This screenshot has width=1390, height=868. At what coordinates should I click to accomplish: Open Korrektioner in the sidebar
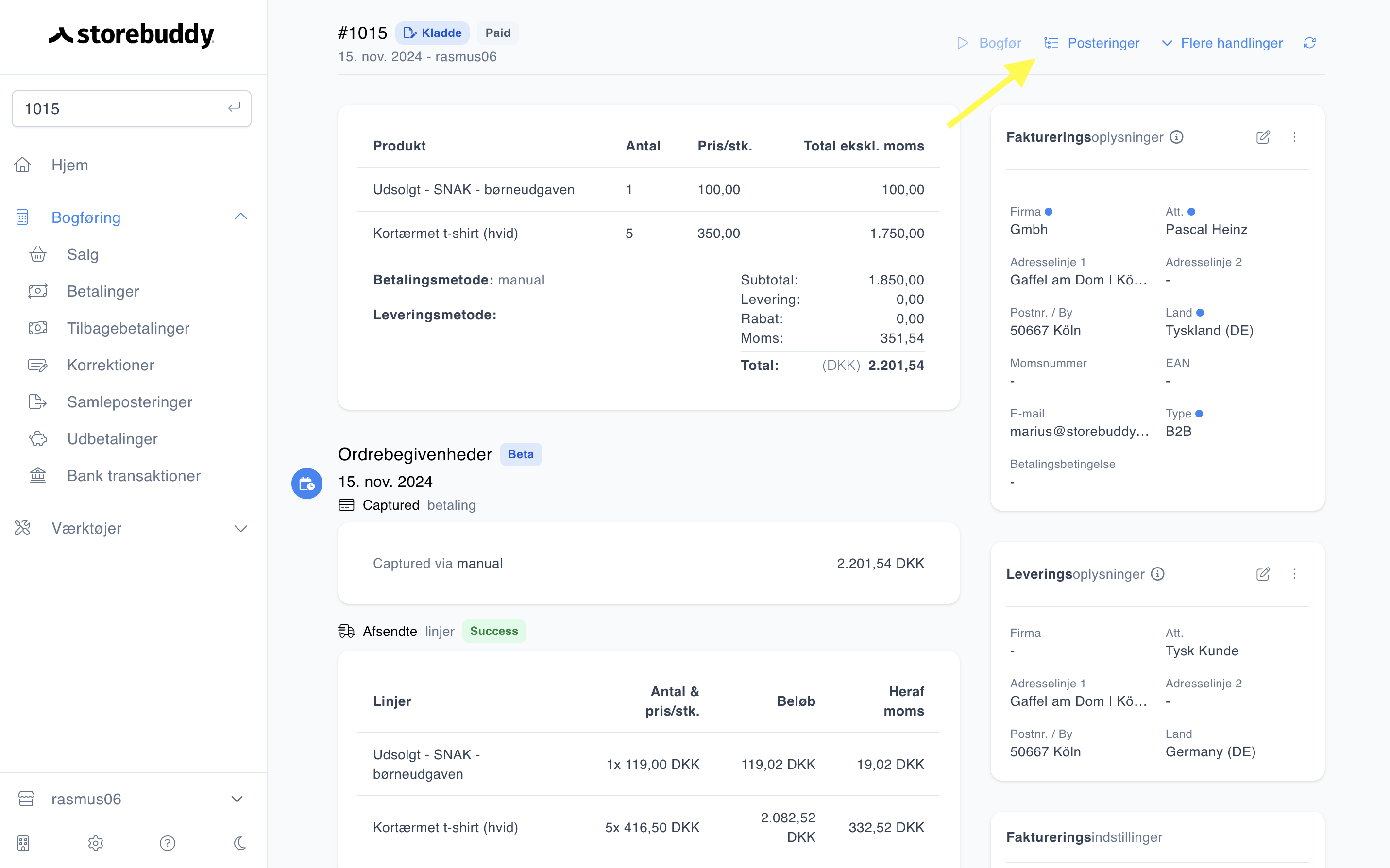click(110, 365)
